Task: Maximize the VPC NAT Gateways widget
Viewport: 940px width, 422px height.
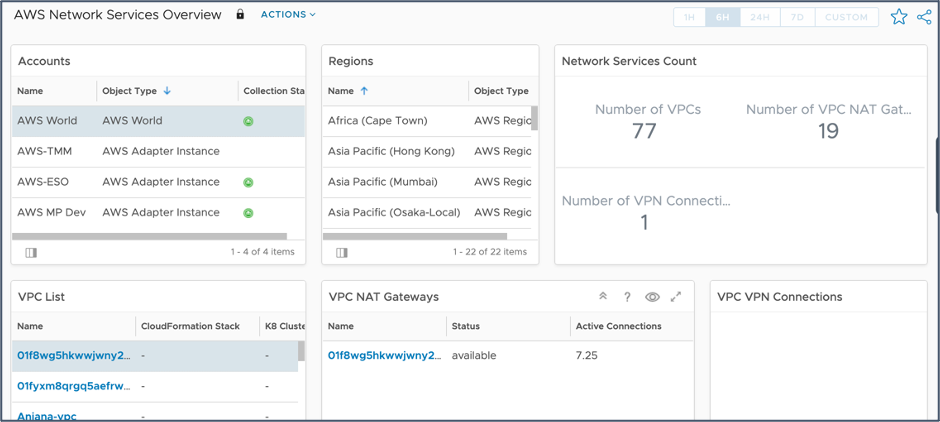Action: (676, 297)
